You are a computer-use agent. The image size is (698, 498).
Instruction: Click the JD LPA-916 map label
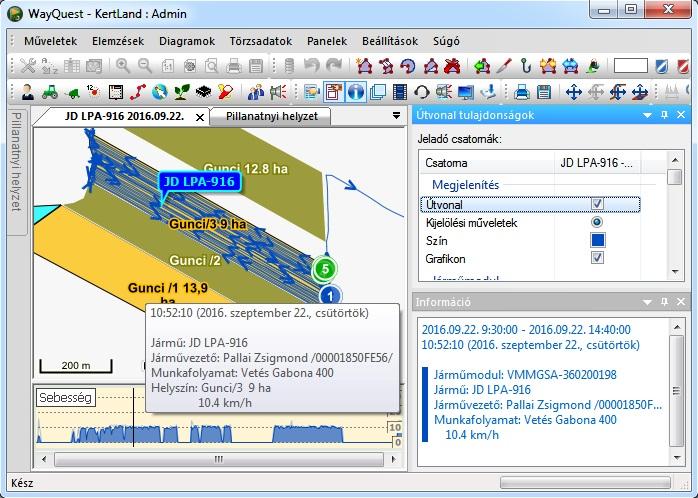199,182
